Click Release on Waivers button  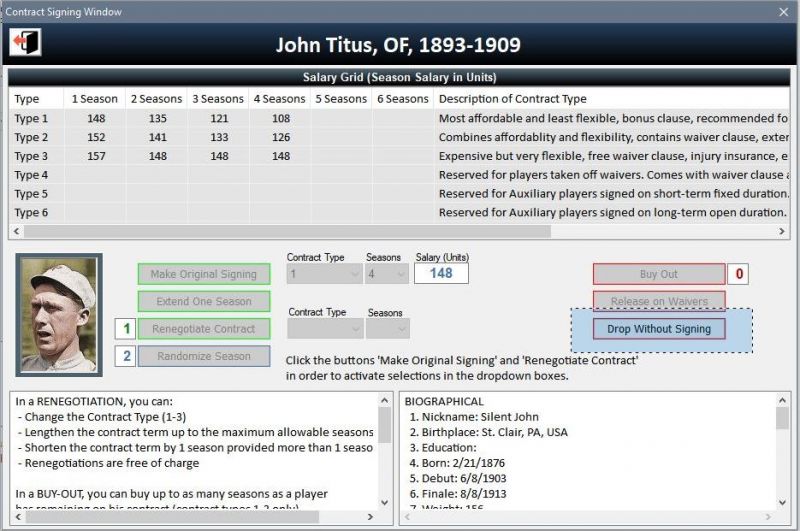coord(658,301)
